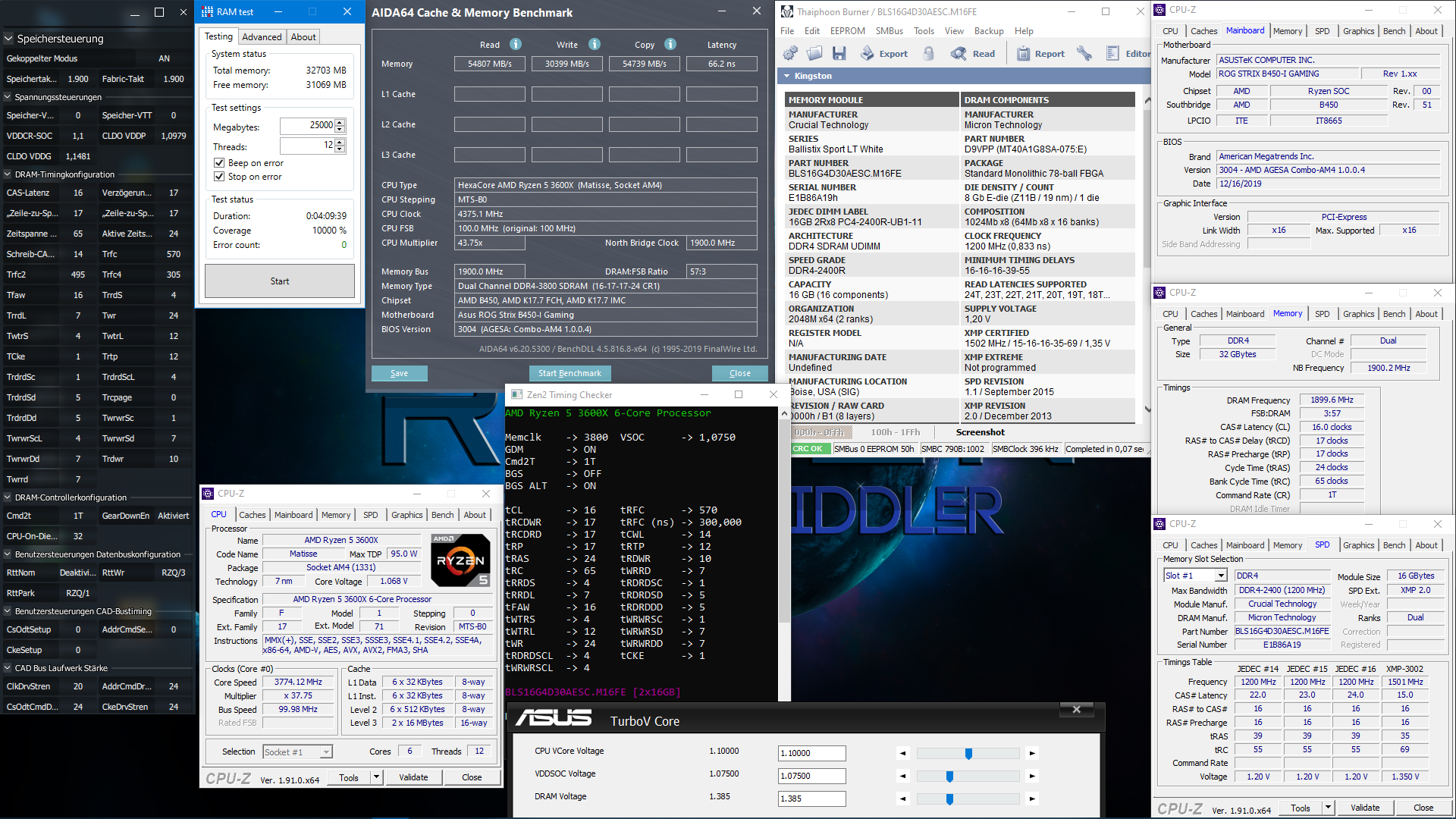Viewport: 1456px width, 819px height.
Task: Switch to the Advanced tab in RAM test
Action: [x=262, y=36]
